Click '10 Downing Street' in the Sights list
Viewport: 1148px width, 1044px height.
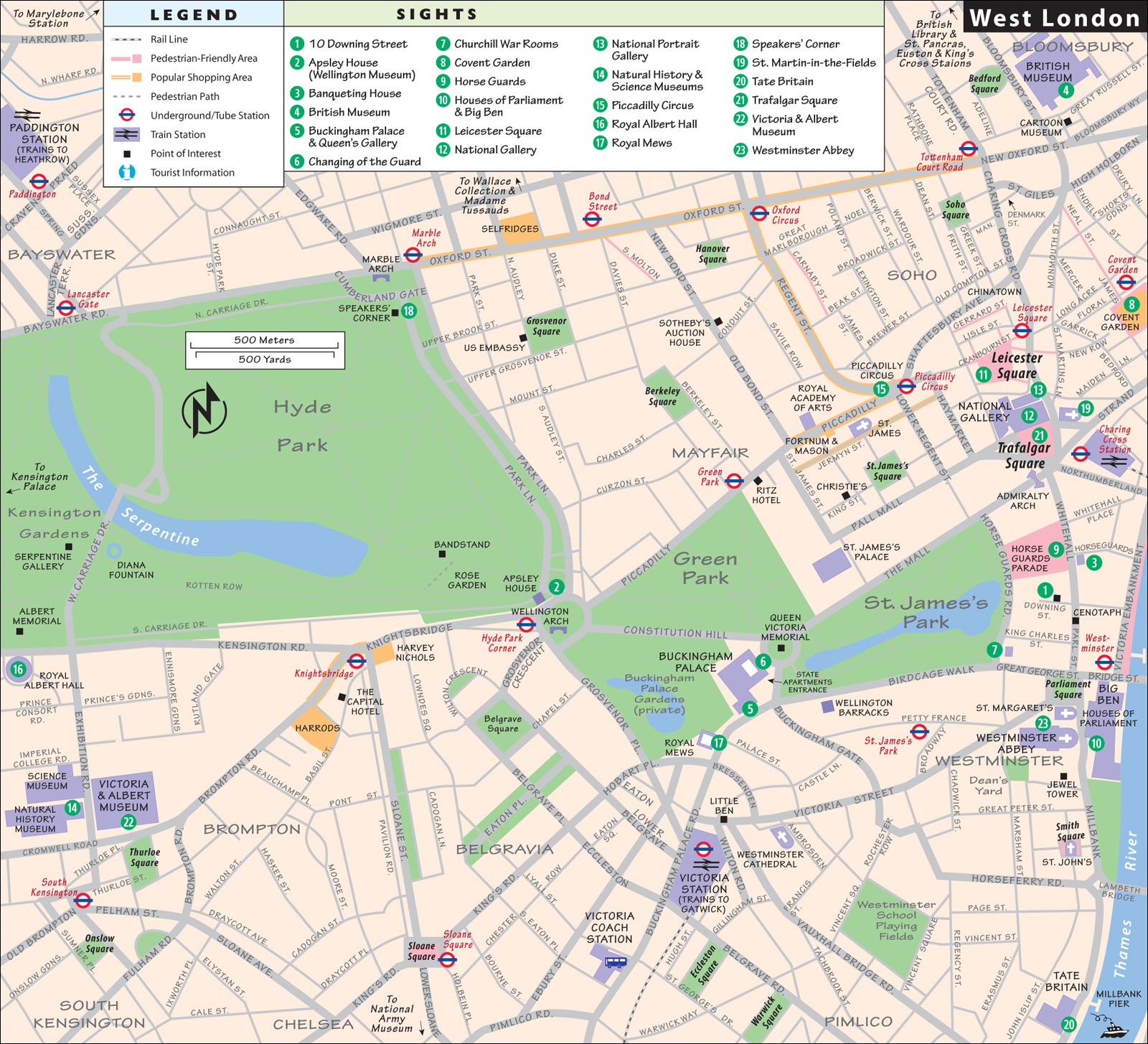tap(358, 44)
